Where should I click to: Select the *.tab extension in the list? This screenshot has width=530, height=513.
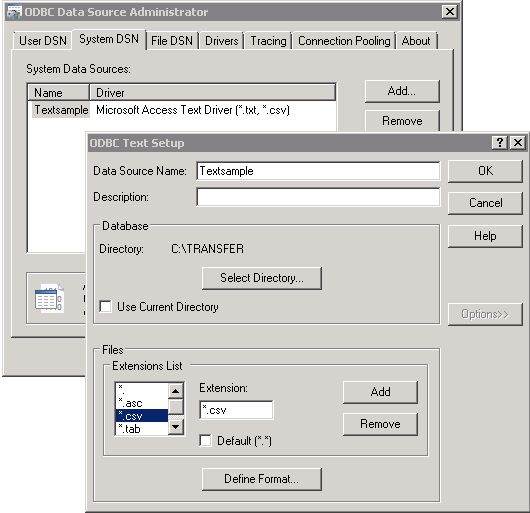pyautogui.click(x=142, y=429)
